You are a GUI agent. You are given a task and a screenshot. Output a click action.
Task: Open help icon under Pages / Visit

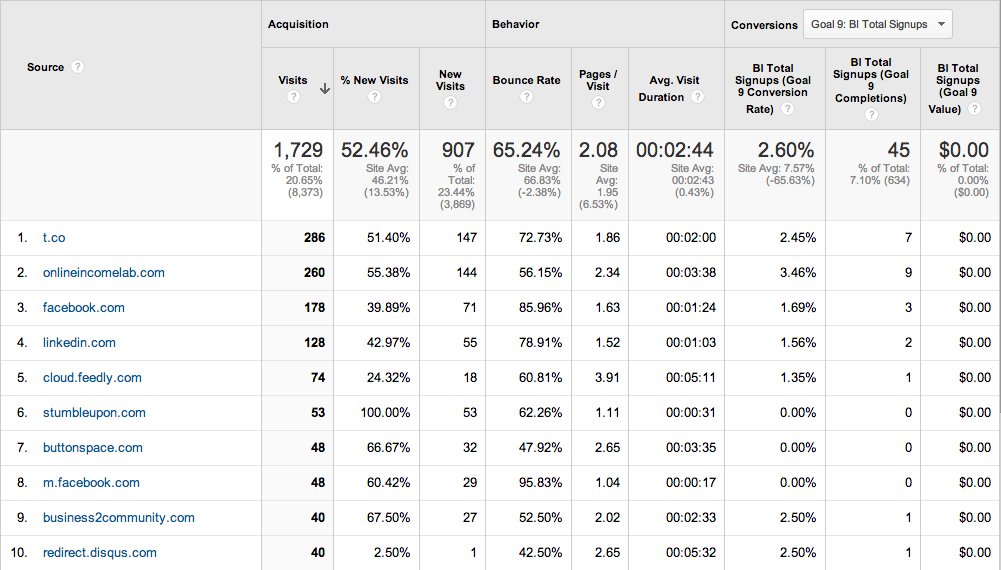(598, 102)
